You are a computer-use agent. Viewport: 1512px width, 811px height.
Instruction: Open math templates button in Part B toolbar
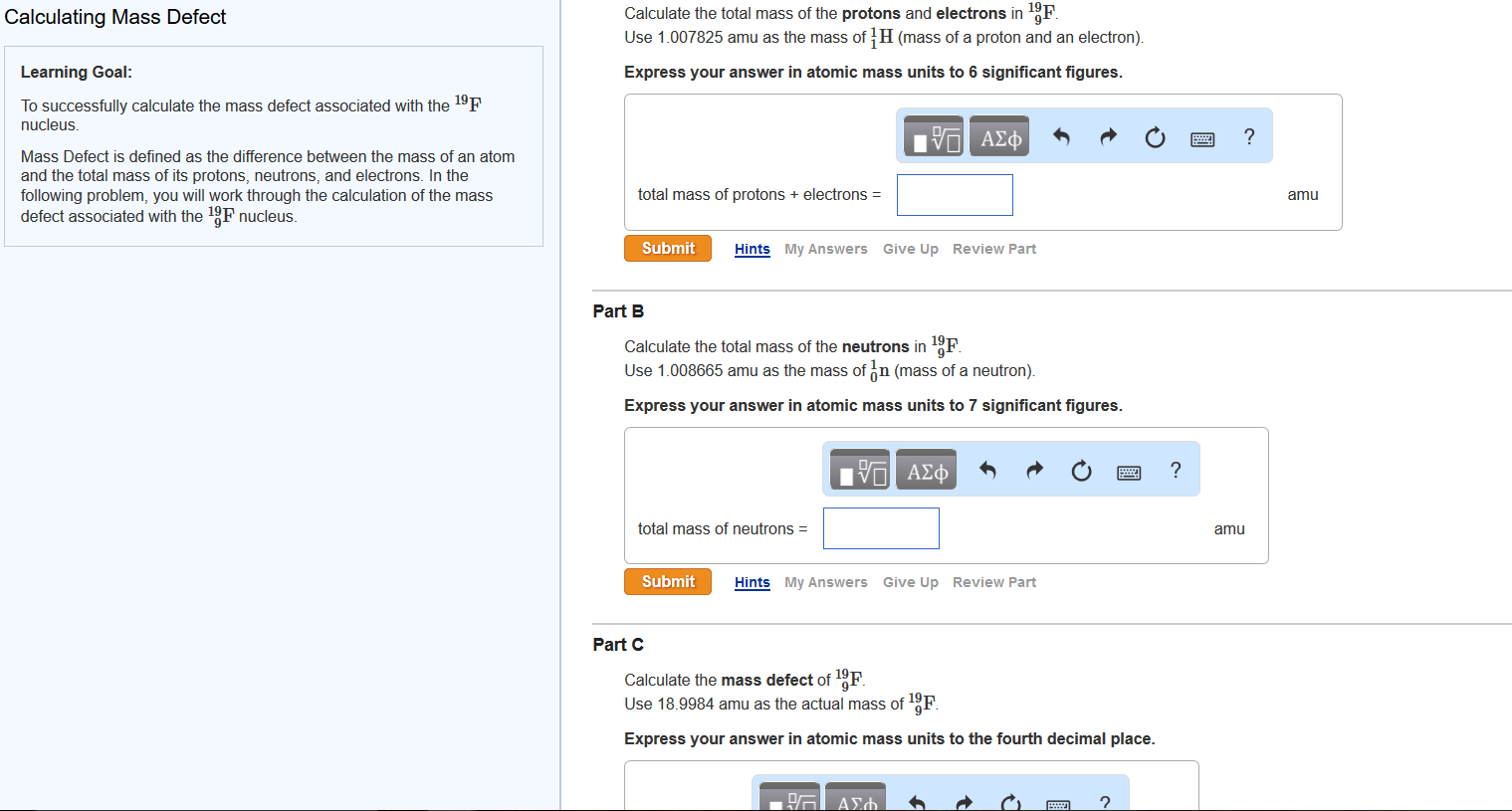tap(859, 470)
